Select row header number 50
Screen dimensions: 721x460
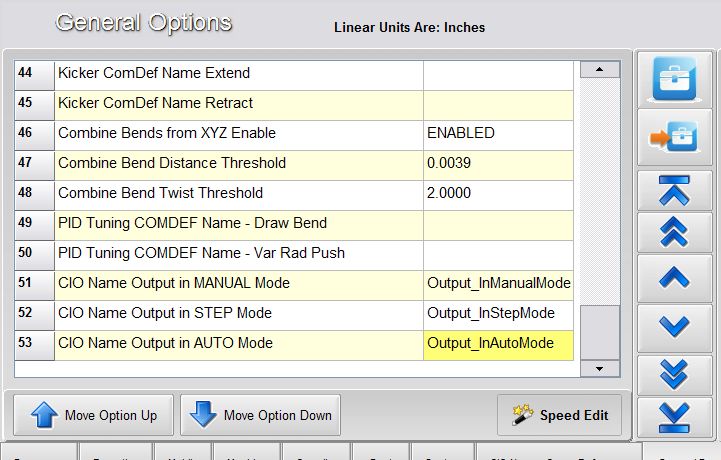(x=26, y=253)
